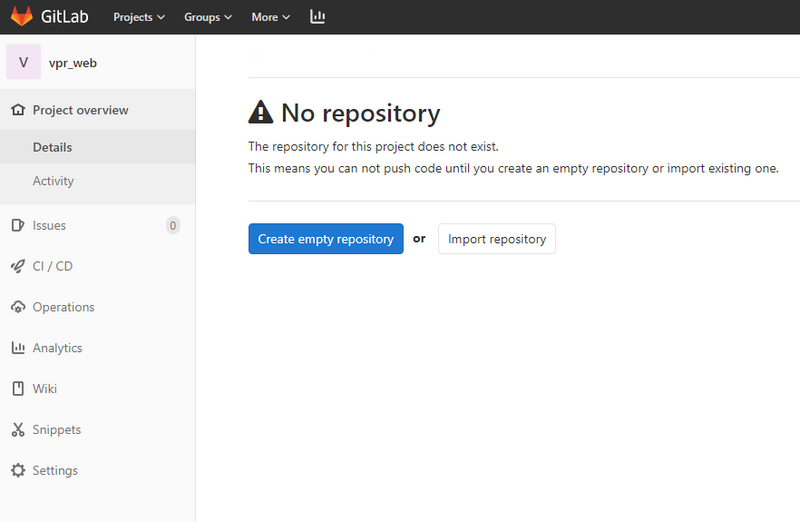
Task: Open the vpr_web project name link
Action: [72, 63]
